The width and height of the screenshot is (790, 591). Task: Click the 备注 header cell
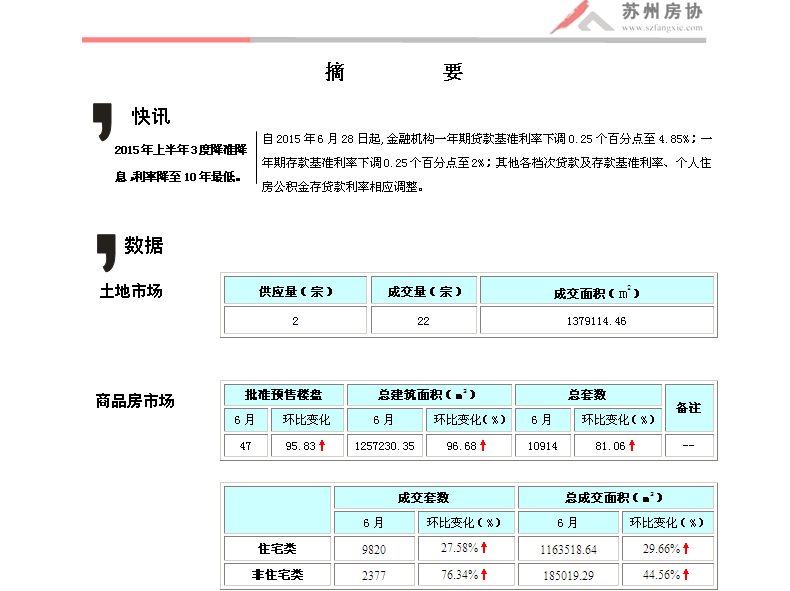click(689, 408)
